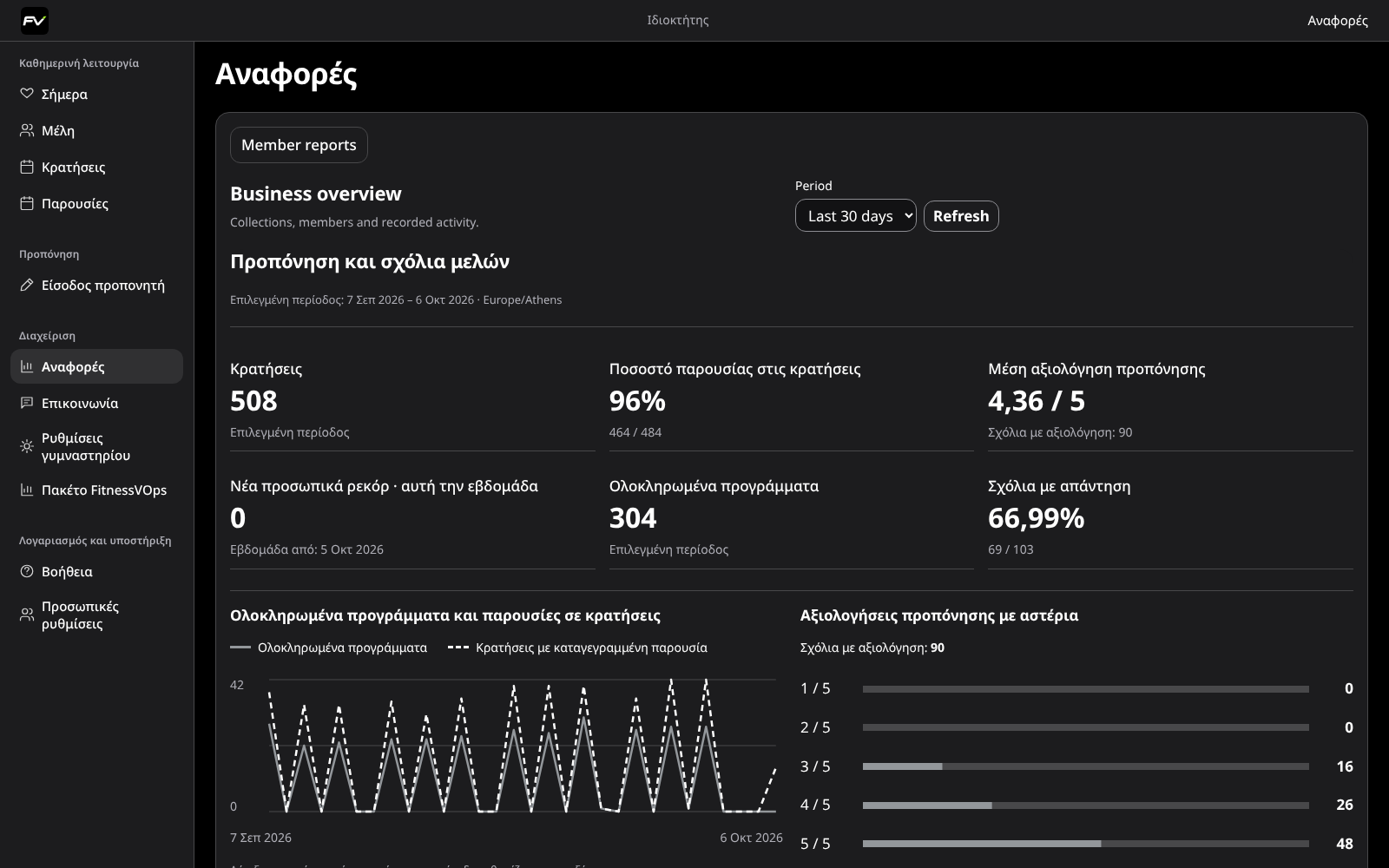Click the Ολοκληρωμένα προγράμματα legend entry
The height and width of the screenshot is (868, 1389).
tap(329, 648)
